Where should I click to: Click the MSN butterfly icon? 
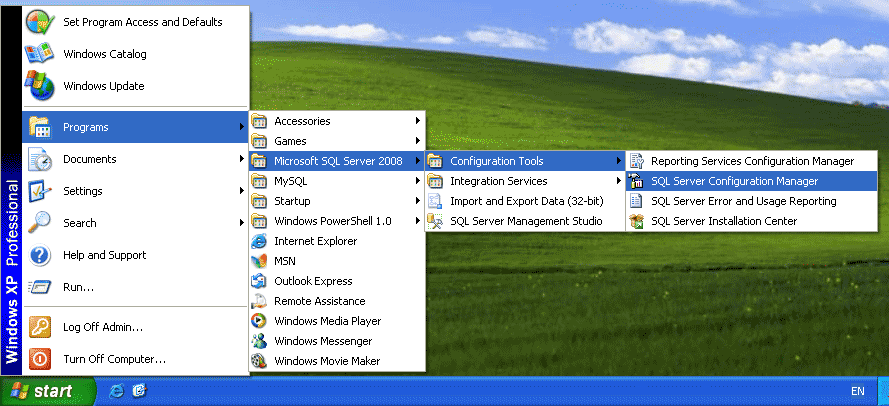[x=259, y=261]
